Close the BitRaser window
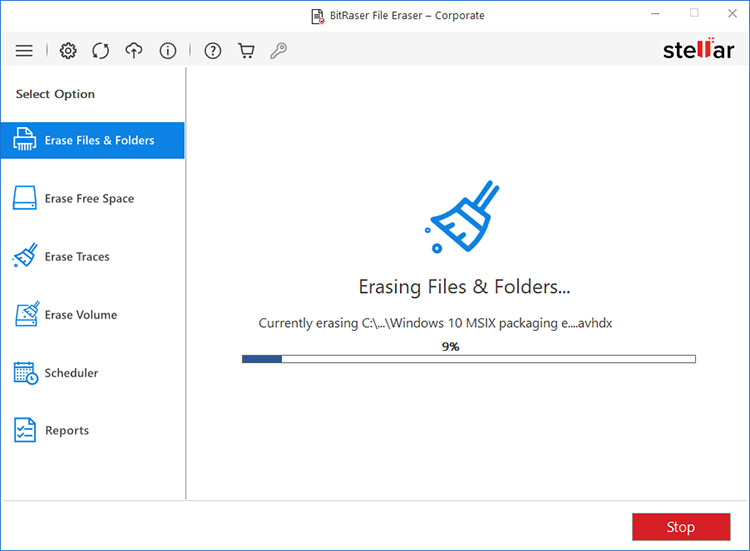Viewport: 750px width, 551px height. [732, 13]
